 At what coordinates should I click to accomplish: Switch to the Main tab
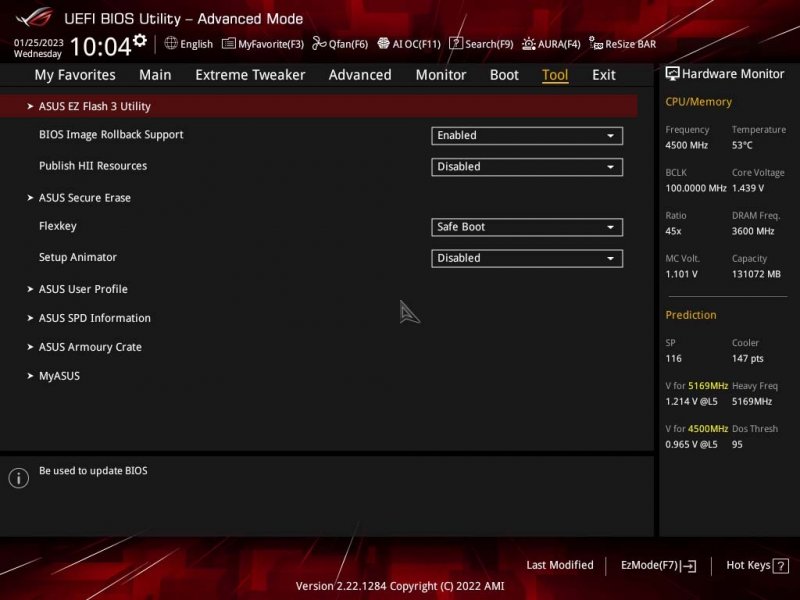click(x=155, y=75)
